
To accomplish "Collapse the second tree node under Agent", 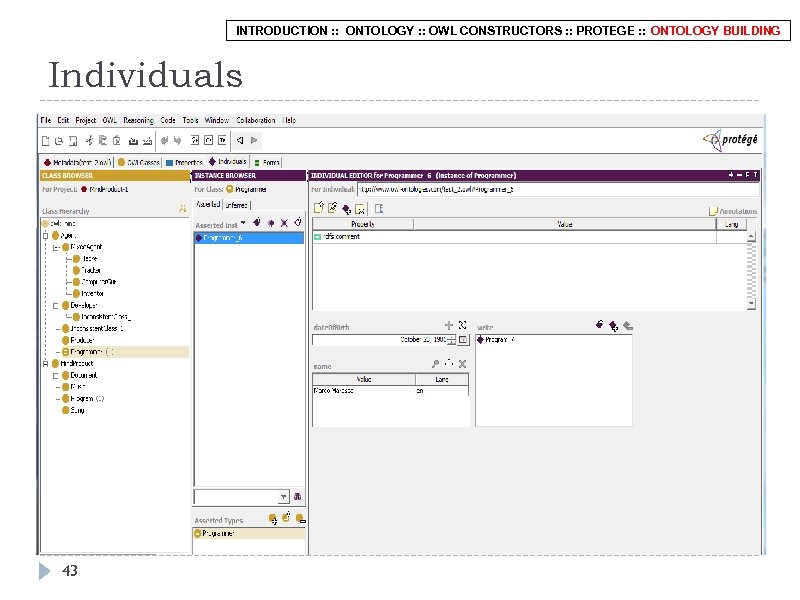I will pyautogui.click(x=56, y=247).
